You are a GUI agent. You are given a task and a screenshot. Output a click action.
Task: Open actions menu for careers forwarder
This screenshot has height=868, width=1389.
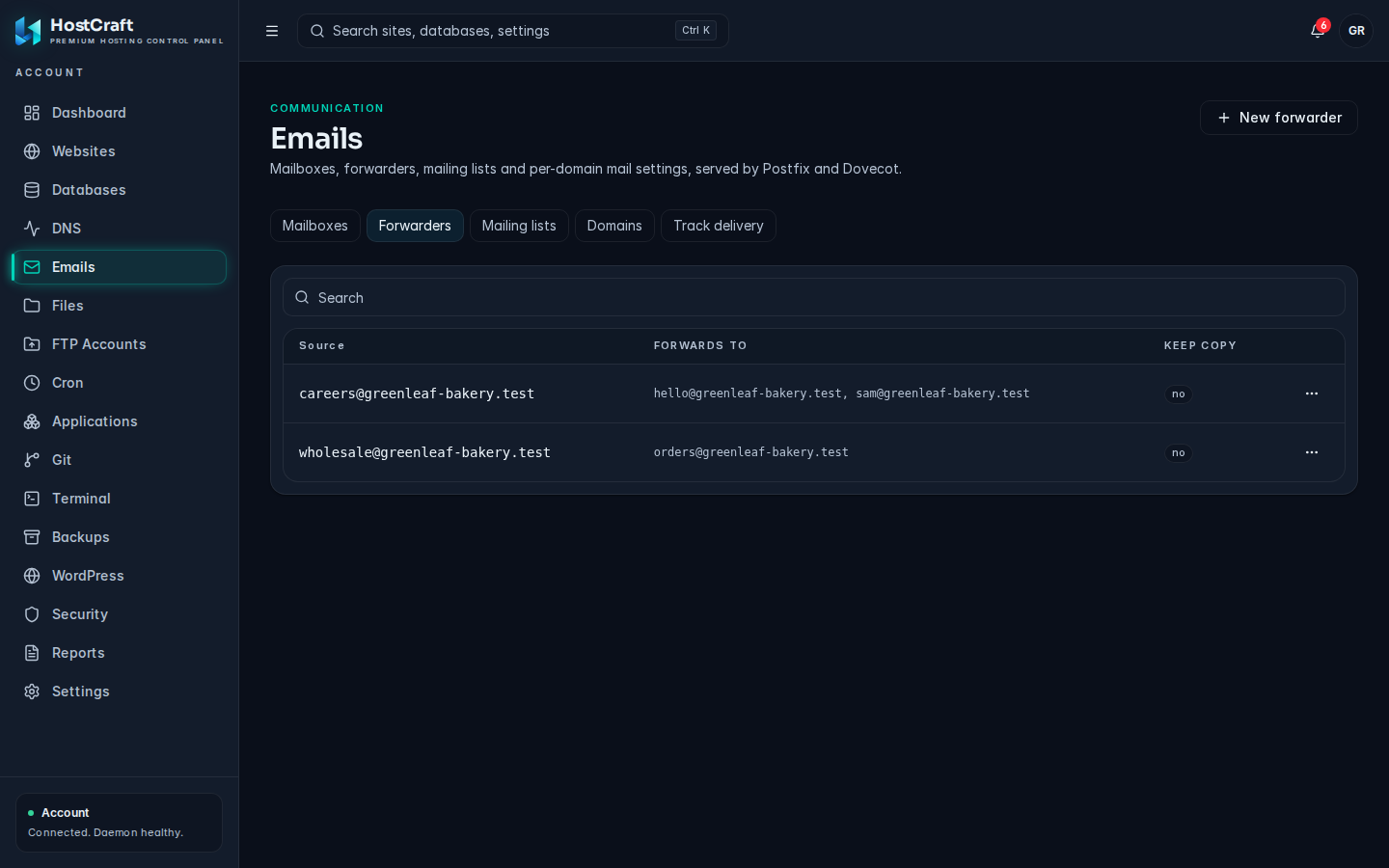tap(1312, 393)
